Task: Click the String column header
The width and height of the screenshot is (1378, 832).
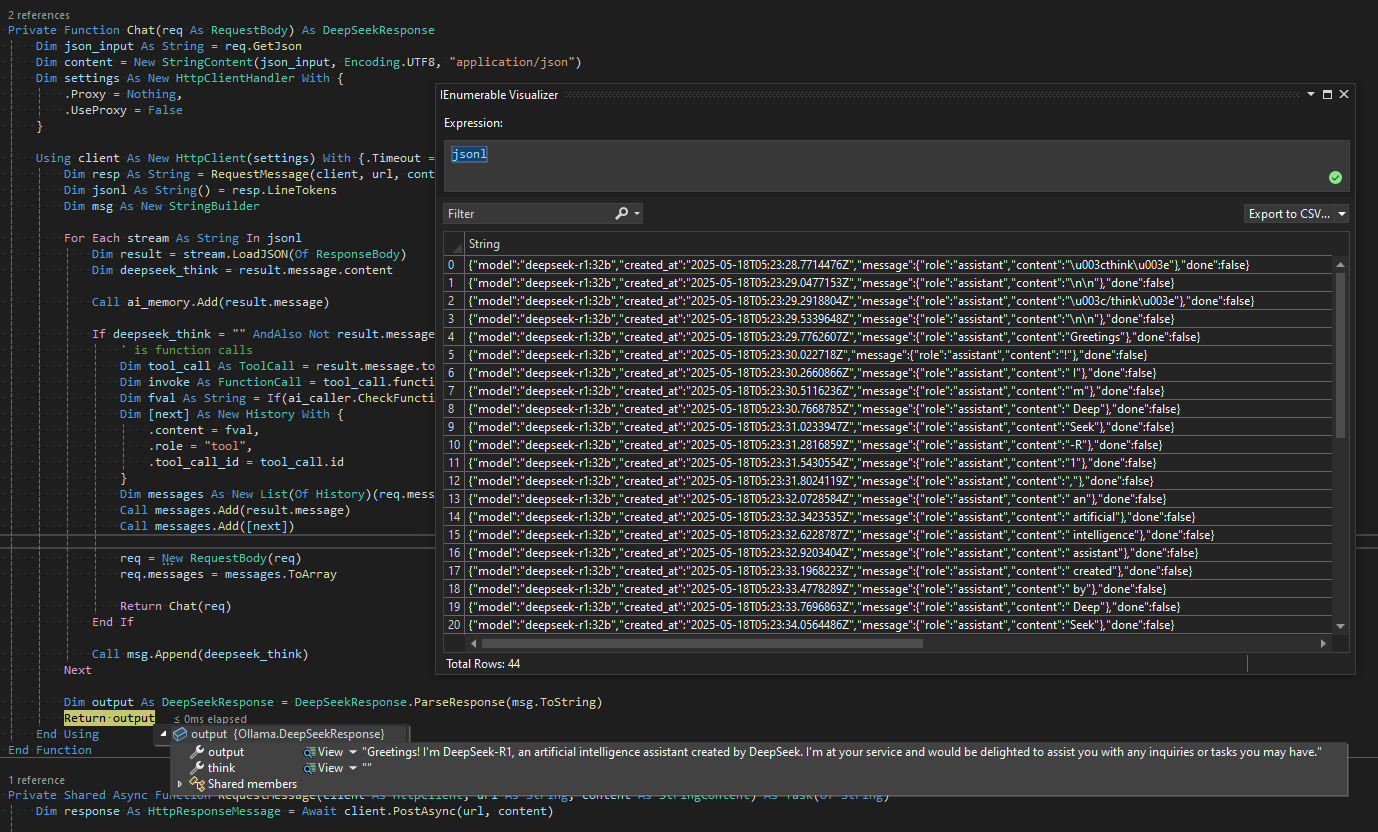Action: tap(484, 244)
